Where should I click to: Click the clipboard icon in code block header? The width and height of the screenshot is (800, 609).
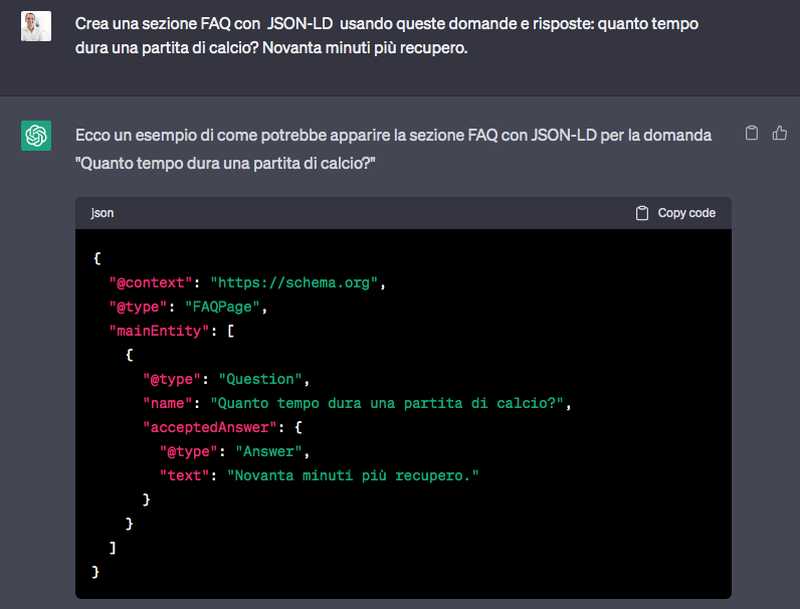pos(642,213)
